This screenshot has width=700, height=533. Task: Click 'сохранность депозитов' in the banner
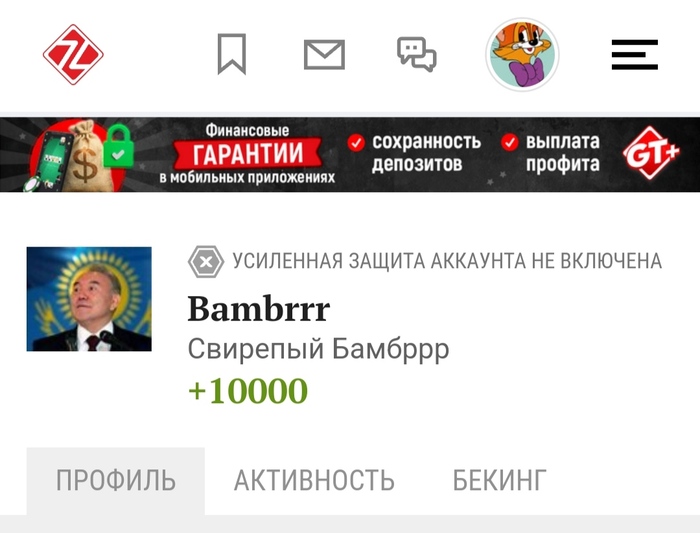pos(426,153)
